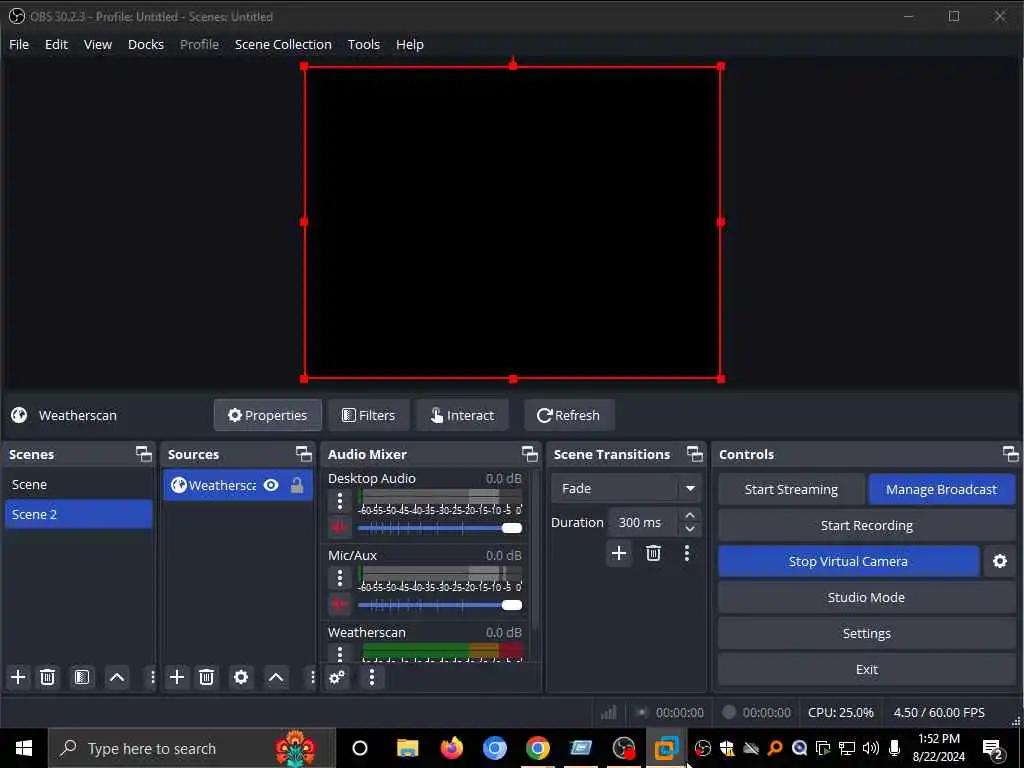The height and width of the screenshot is (768, 1024).
Task: Click Start Streaming
Action: tap(792, 489)
